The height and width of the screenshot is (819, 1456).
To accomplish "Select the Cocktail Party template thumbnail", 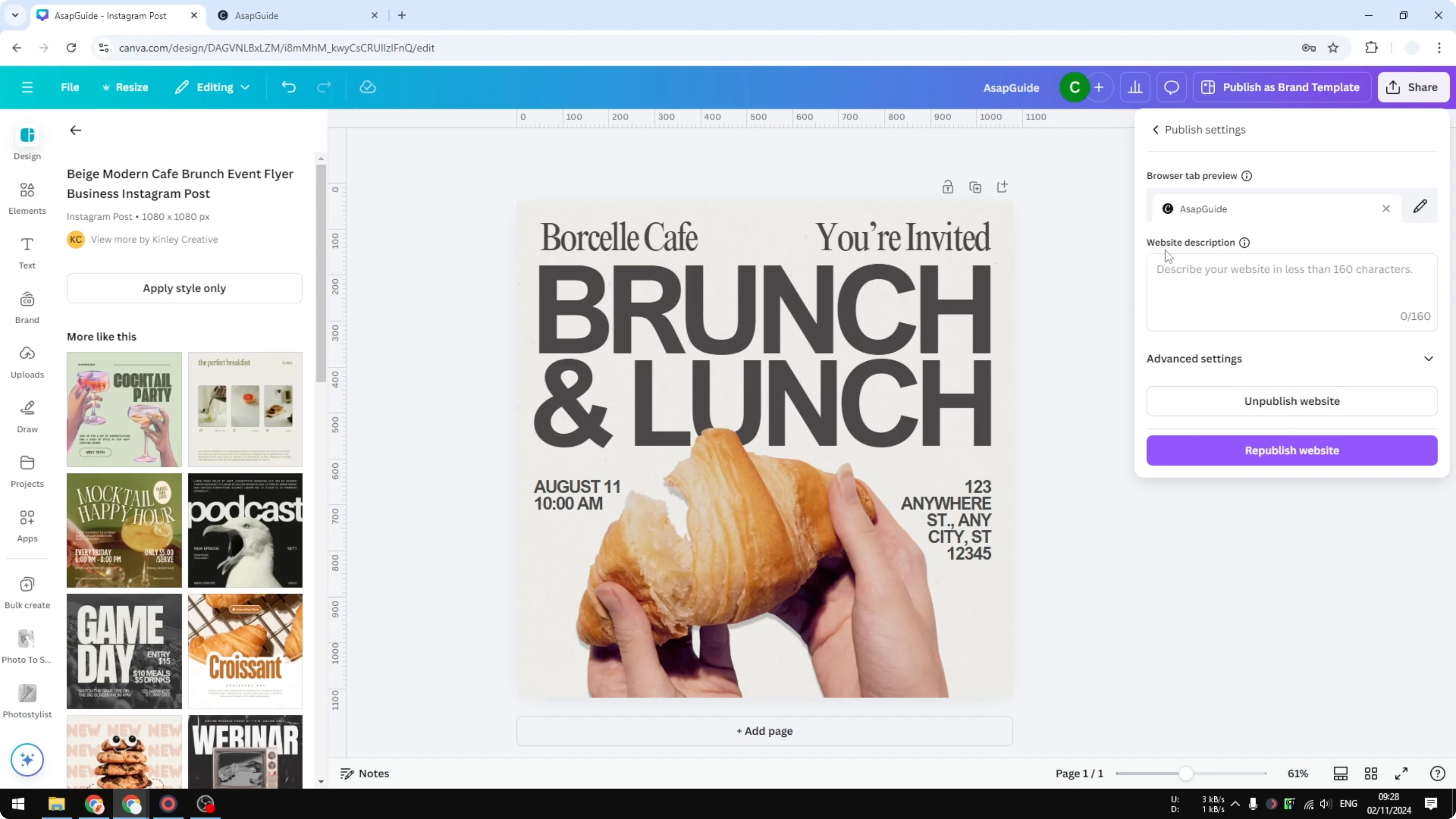I will 124,409.
